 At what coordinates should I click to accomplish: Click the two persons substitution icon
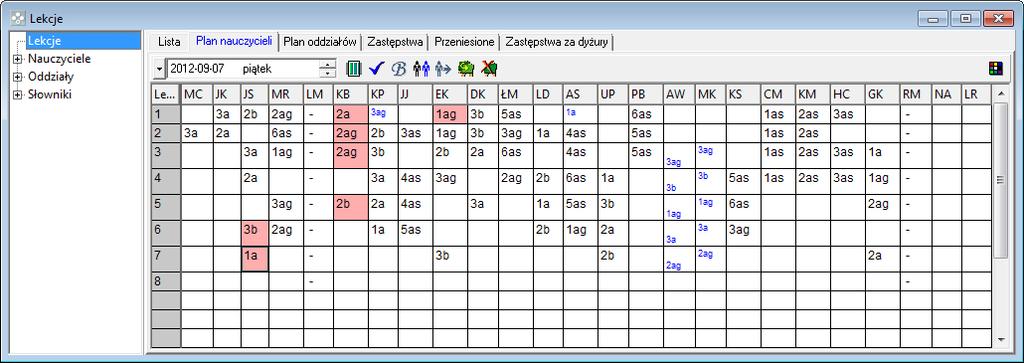pyautogui.click(x=421, y=68)
